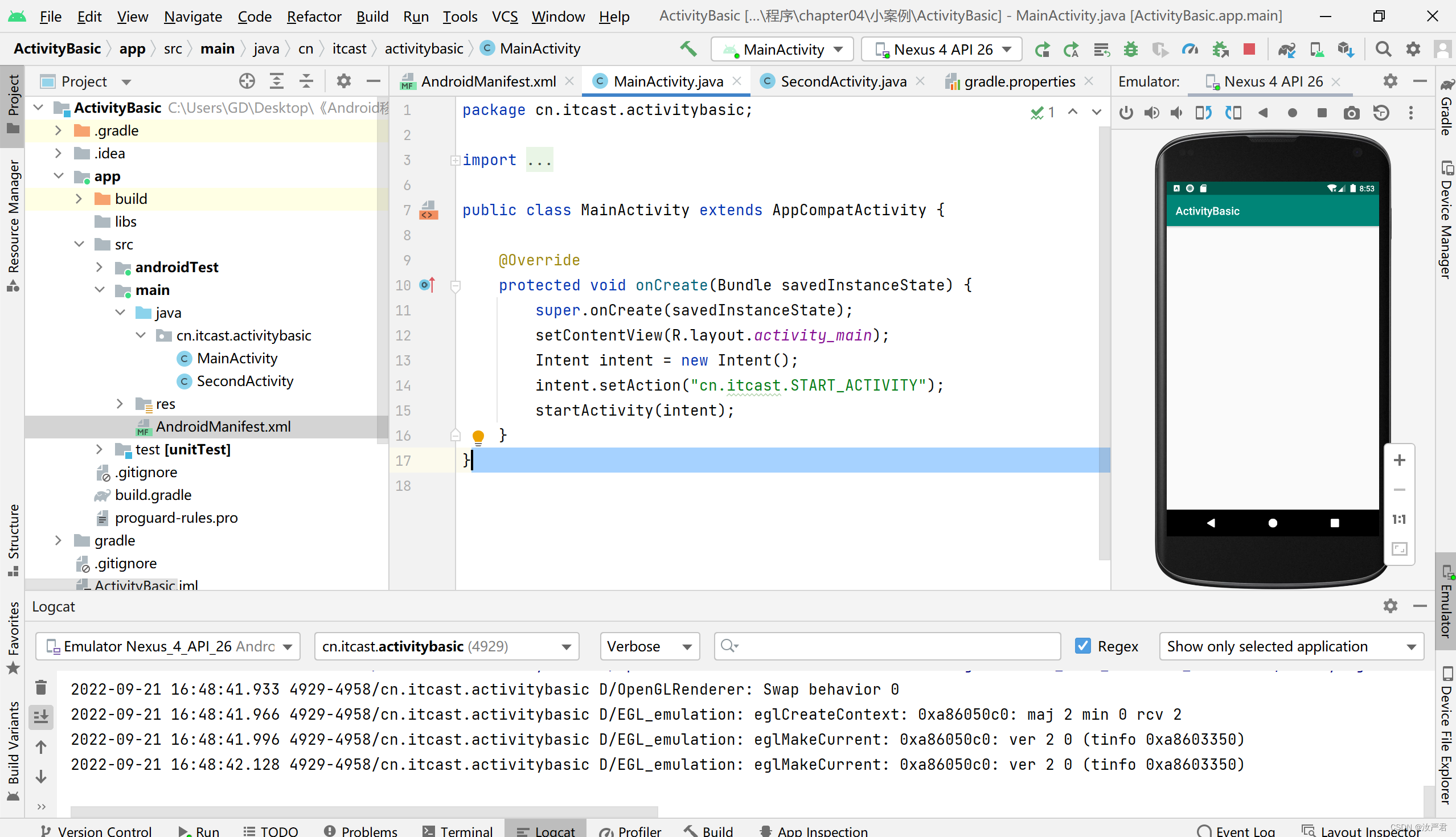1456x837 pixels.
Task: Rotate emulator left icon
Action: (1204, 113)
